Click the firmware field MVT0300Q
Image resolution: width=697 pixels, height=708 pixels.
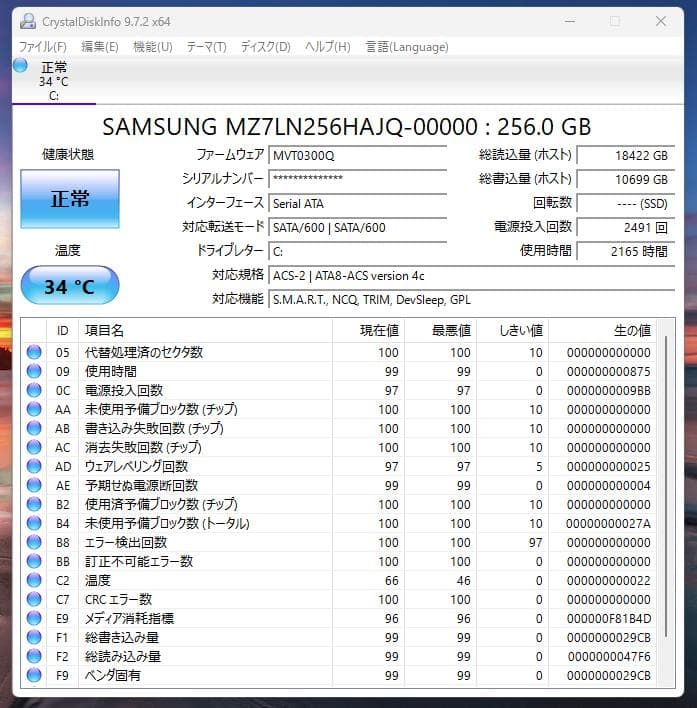pos(358,155)
